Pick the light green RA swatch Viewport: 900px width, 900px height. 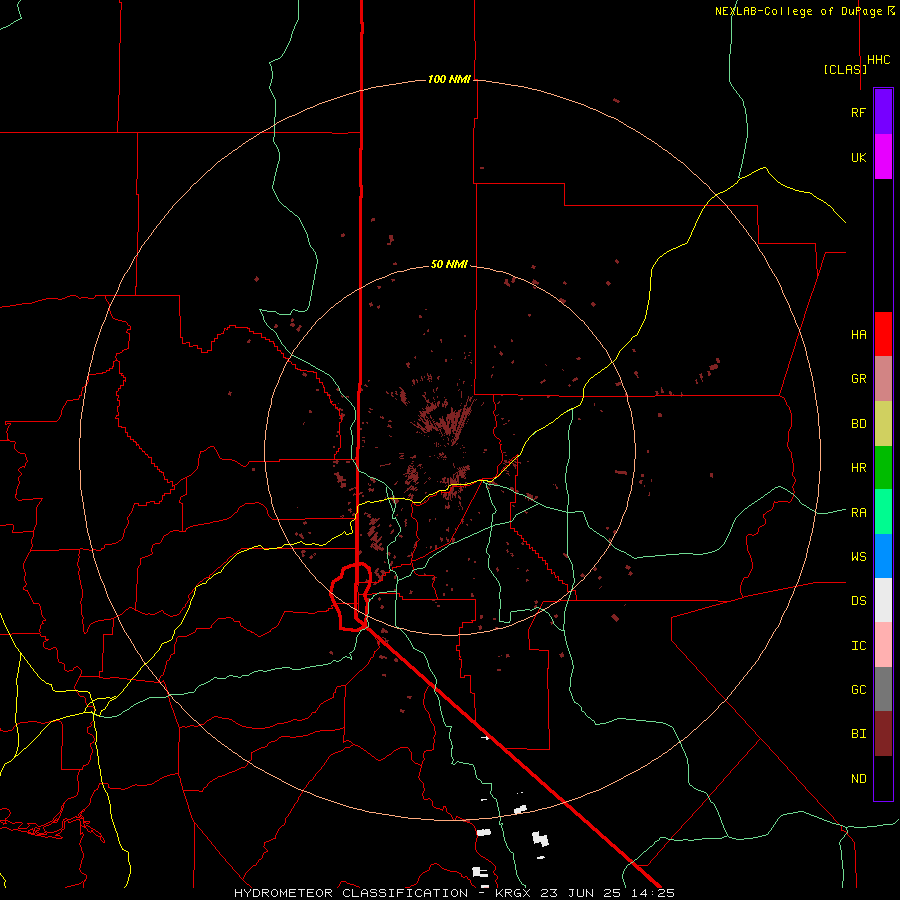(x=883, y=512)
